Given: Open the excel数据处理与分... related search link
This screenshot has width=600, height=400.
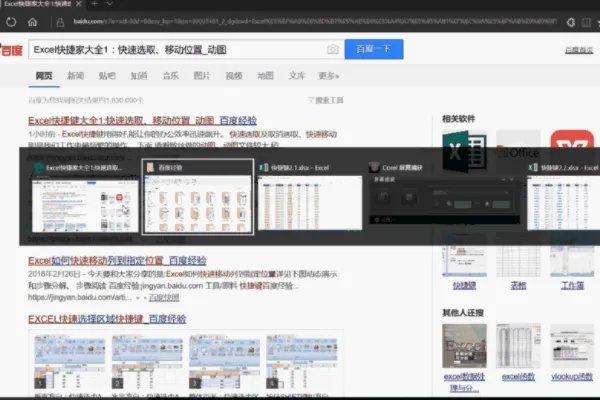Looking at the screenshot, I should coord(464,382).
